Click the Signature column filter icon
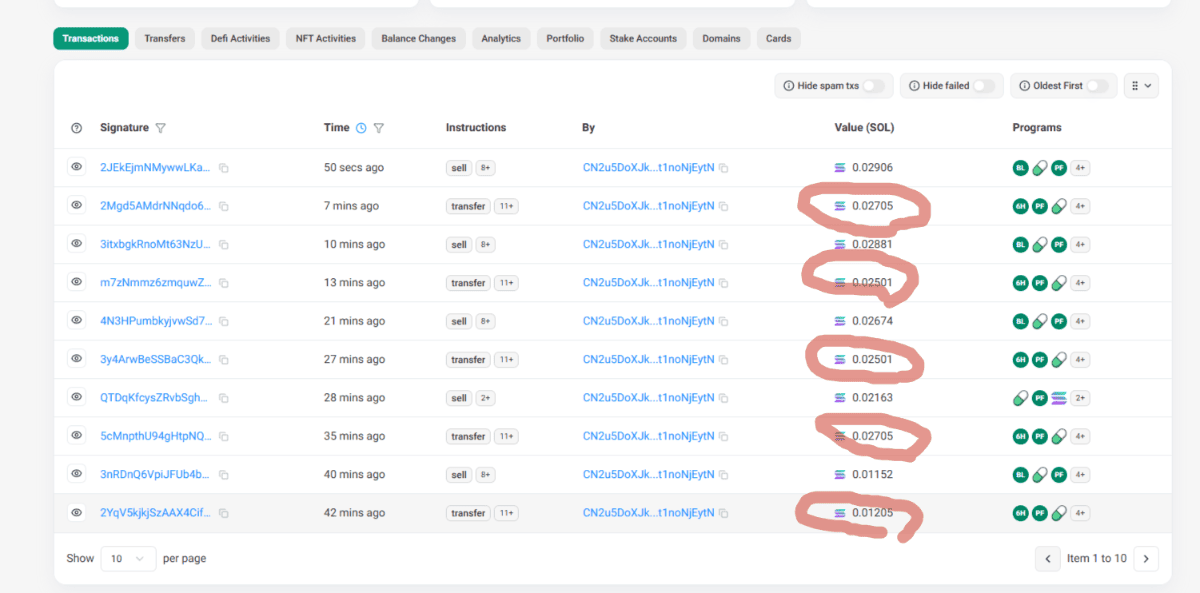Image resolution: width=1200 pixels, height=593 pixels. [x=161, y=128]
